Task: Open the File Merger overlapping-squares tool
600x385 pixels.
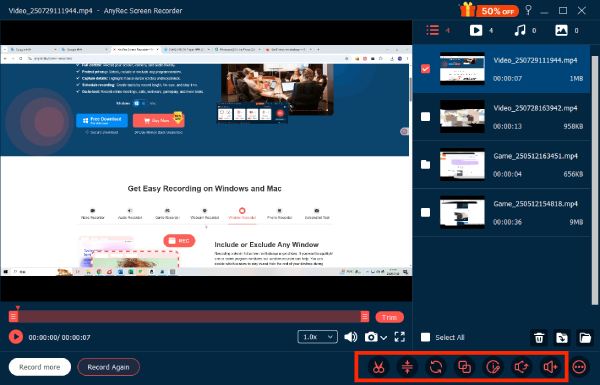Action: (465, 367)
